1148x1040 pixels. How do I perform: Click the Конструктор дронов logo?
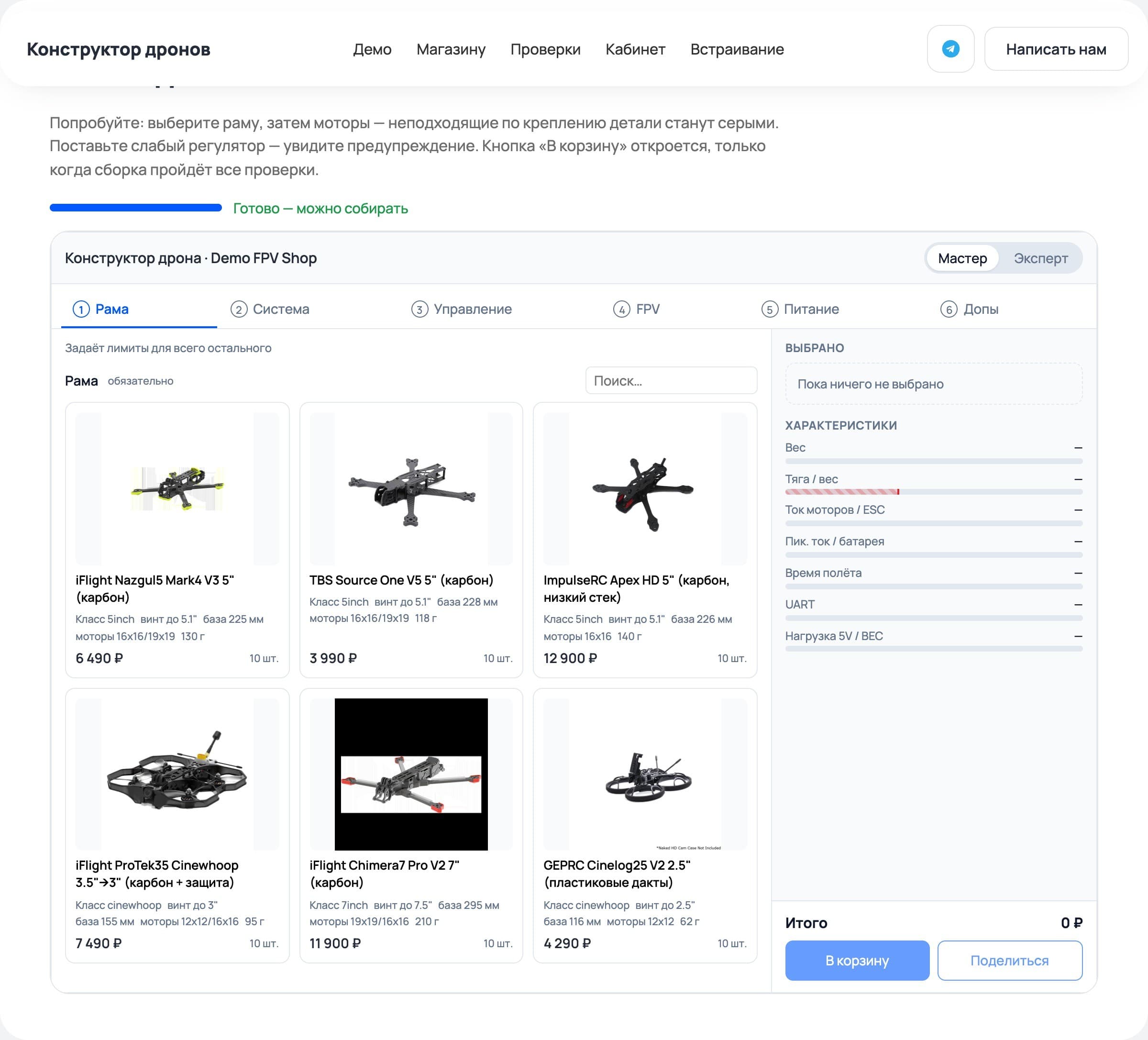point(119,50)
